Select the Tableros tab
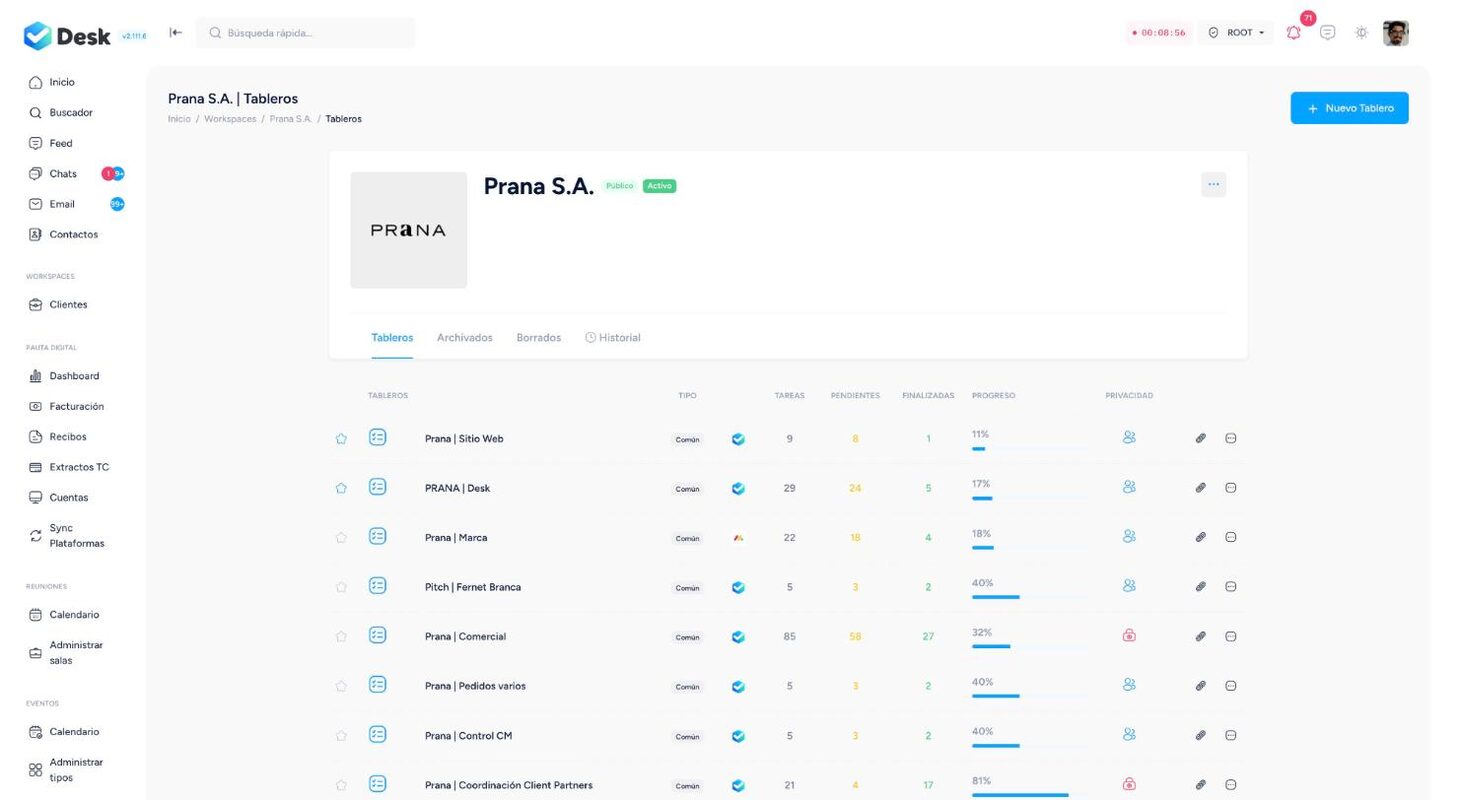The height and width of the screenshot is (800, 1460). (x=392, y=338)
